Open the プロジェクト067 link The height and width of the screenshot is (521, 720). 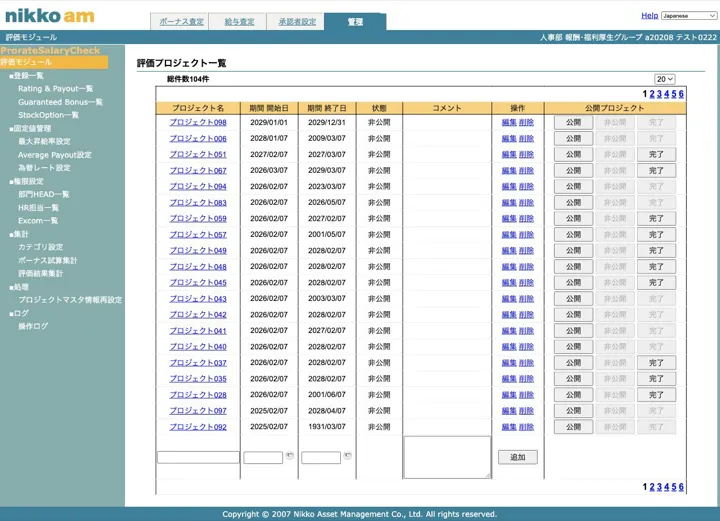198,170
